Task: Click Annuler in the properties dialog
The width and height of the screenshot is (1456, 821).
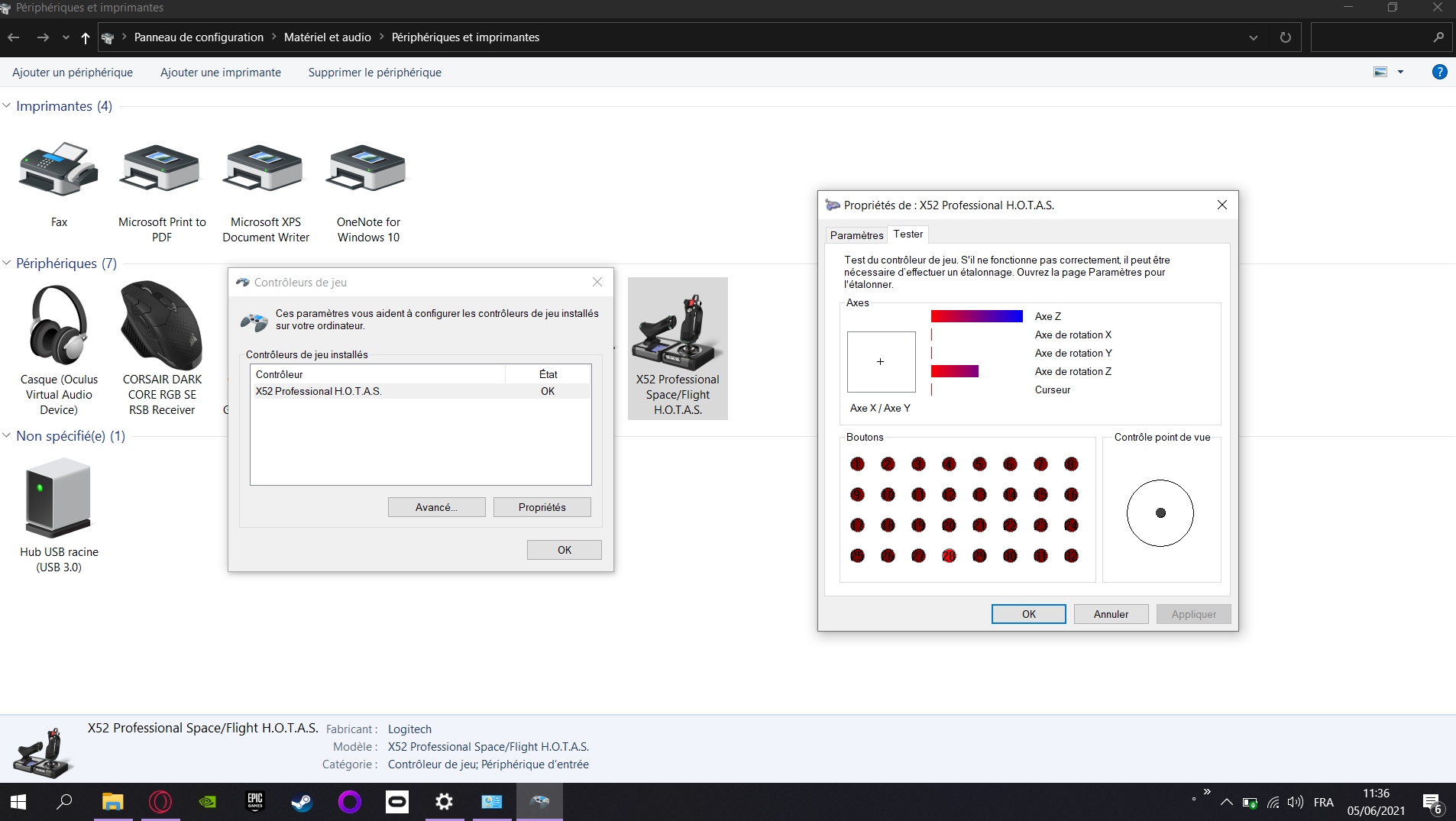Action: coord(1111,614)
